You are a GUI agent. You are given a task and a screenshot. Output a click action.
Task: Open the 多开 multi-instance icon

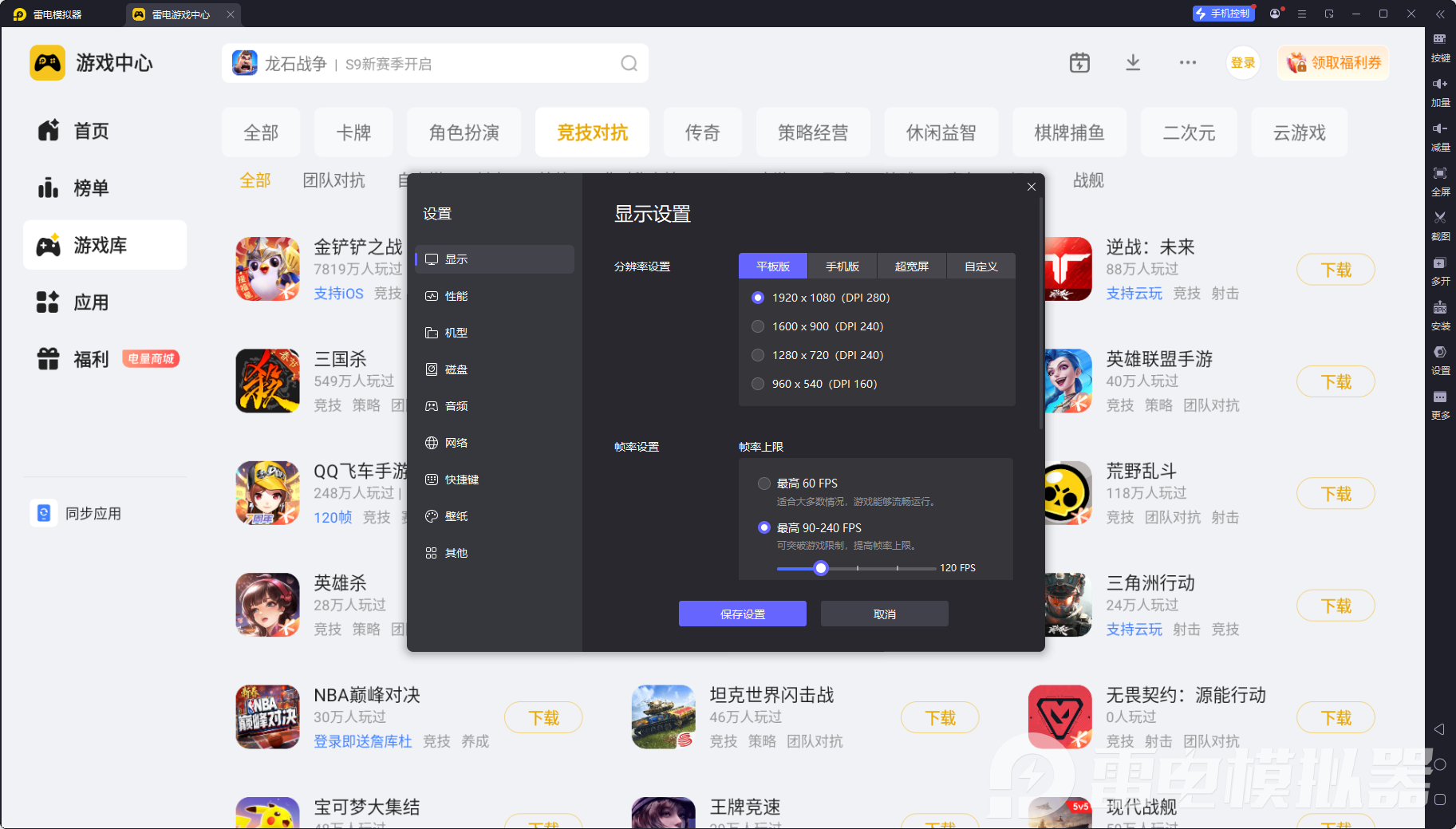[x=1440, y=270]
